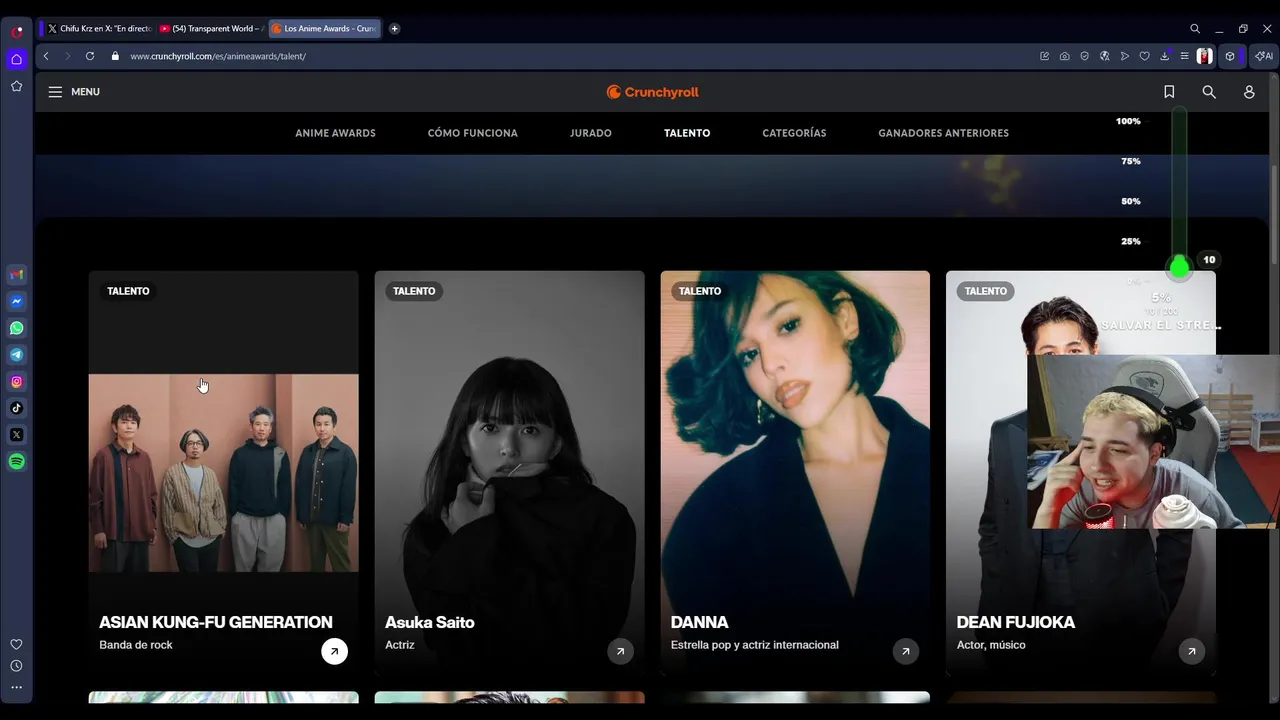Open X (Twitter) in Opera sidebar
The image size is (1280, 720).
(16, 435)
